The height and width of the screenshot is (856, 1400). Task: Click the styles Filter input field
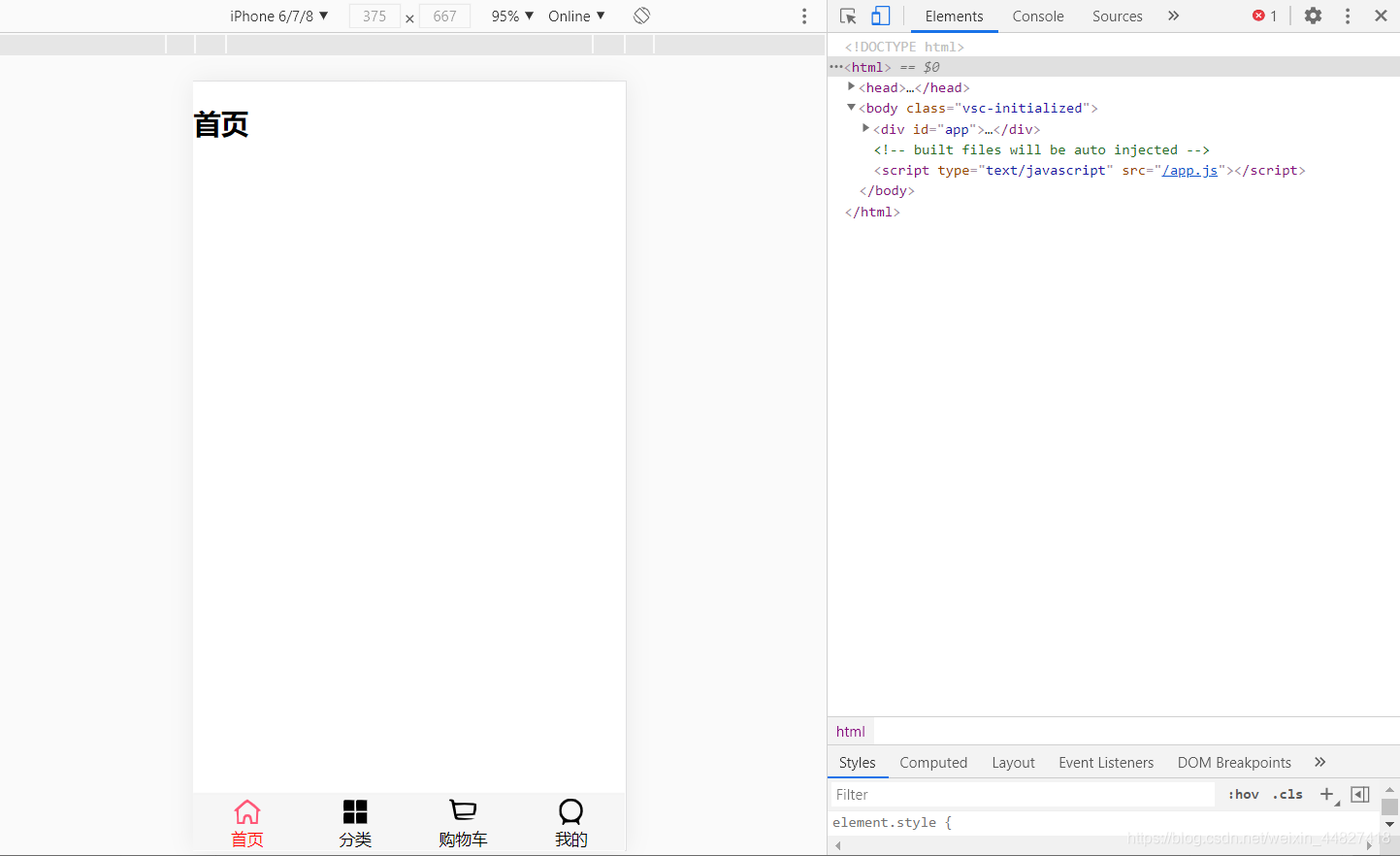(x=1023, y=794)
